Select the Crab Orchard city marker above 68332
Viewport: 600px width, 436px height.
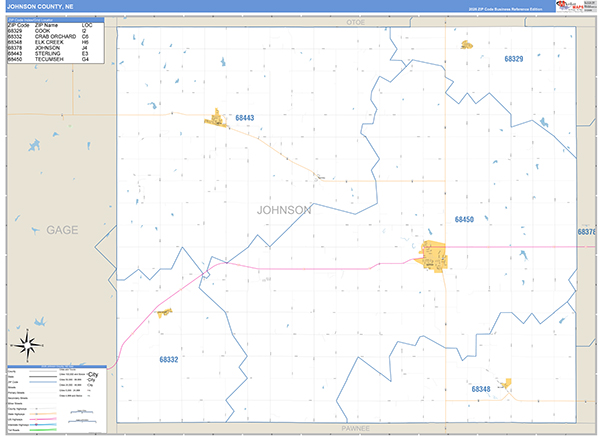pyautogui.click(x=165, y=313)
